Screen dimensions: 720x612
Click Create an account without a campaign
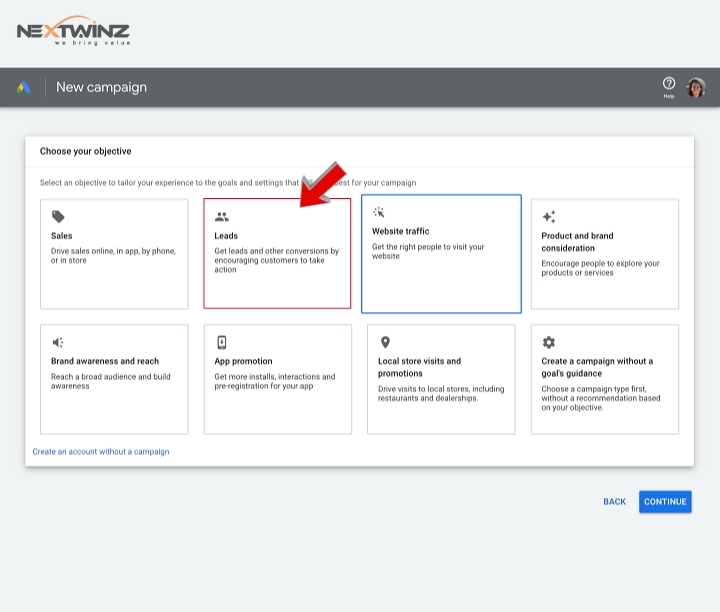point(101,452)
